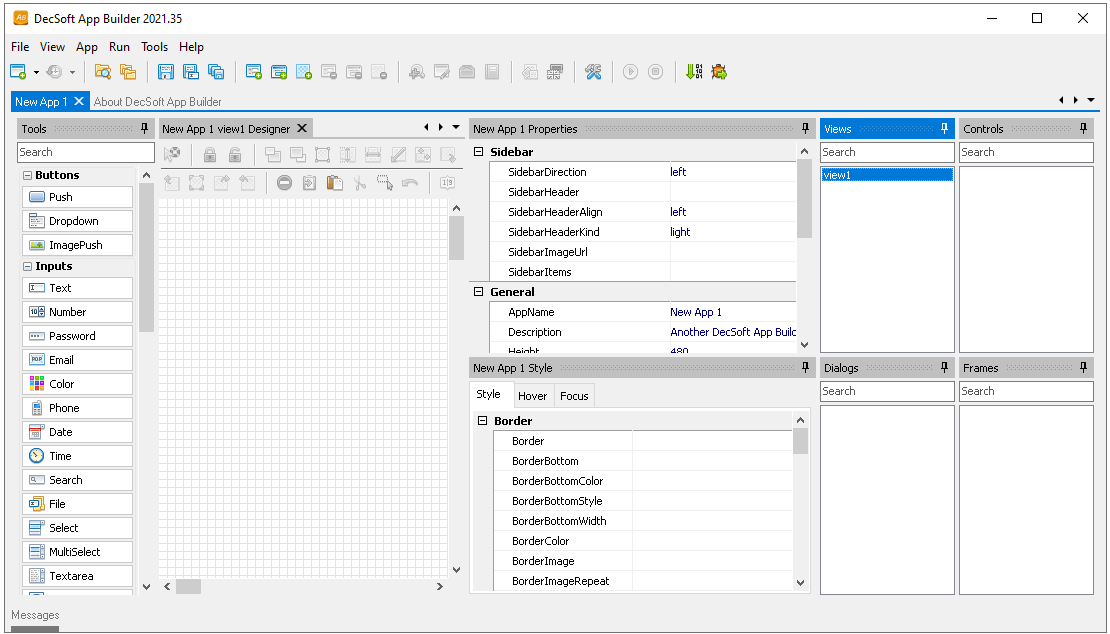Click the Add new view icon
This screenshot has width=1110, height=634.
pyautogui.click(x=254, y=72)
